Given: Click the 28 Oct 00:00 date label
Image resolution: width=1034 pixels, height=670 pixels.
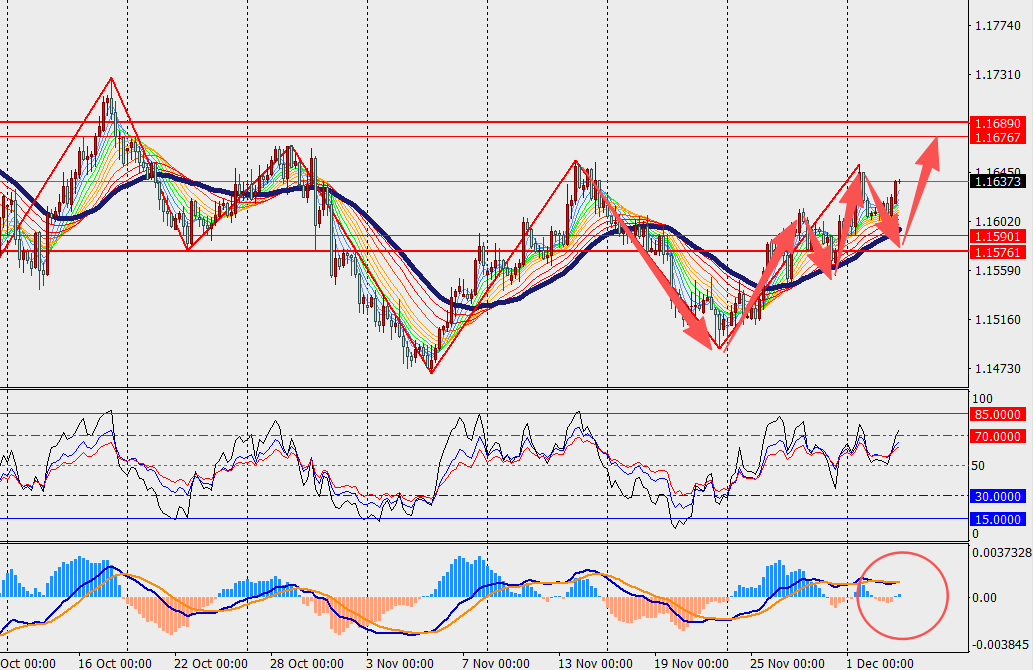Looking at the screenshot, I should pos(307,662).
